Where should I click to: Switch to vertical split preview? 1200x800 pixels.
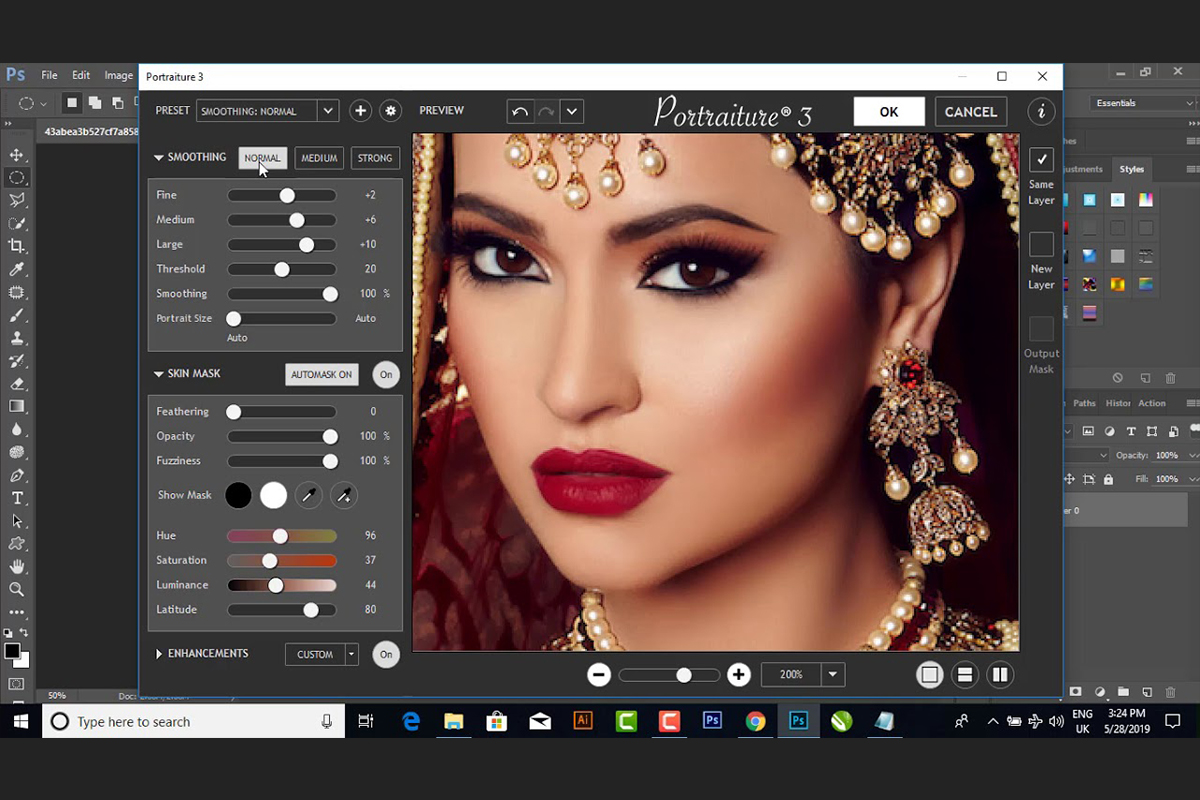point(1000,675)
